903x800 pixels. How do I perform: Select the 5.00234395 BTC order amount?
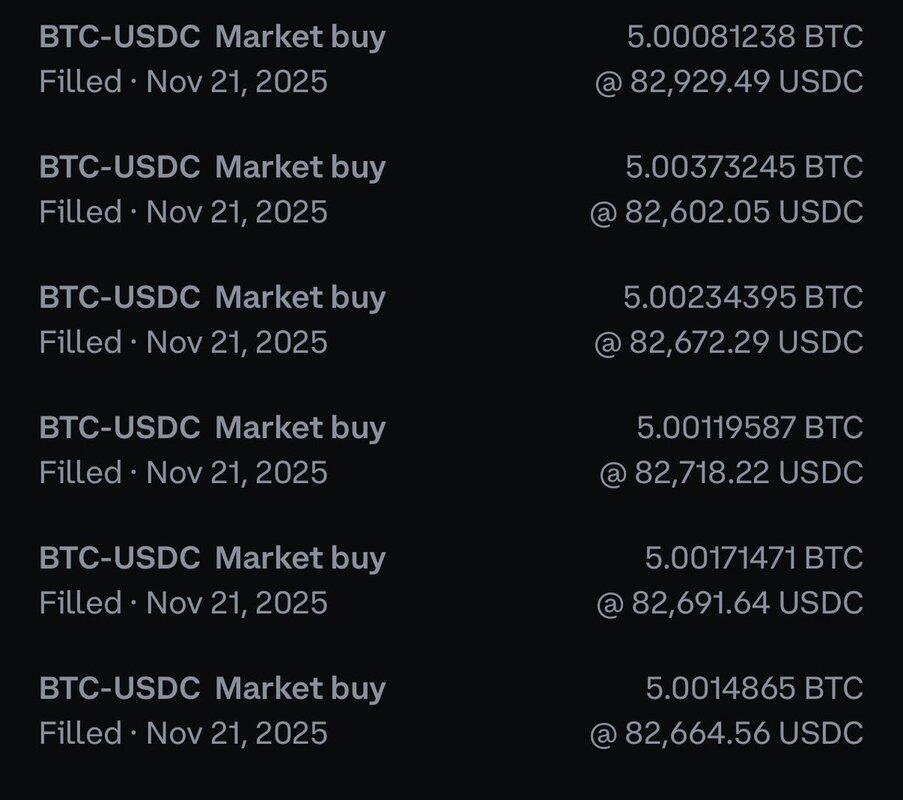[x=742, y=297]
